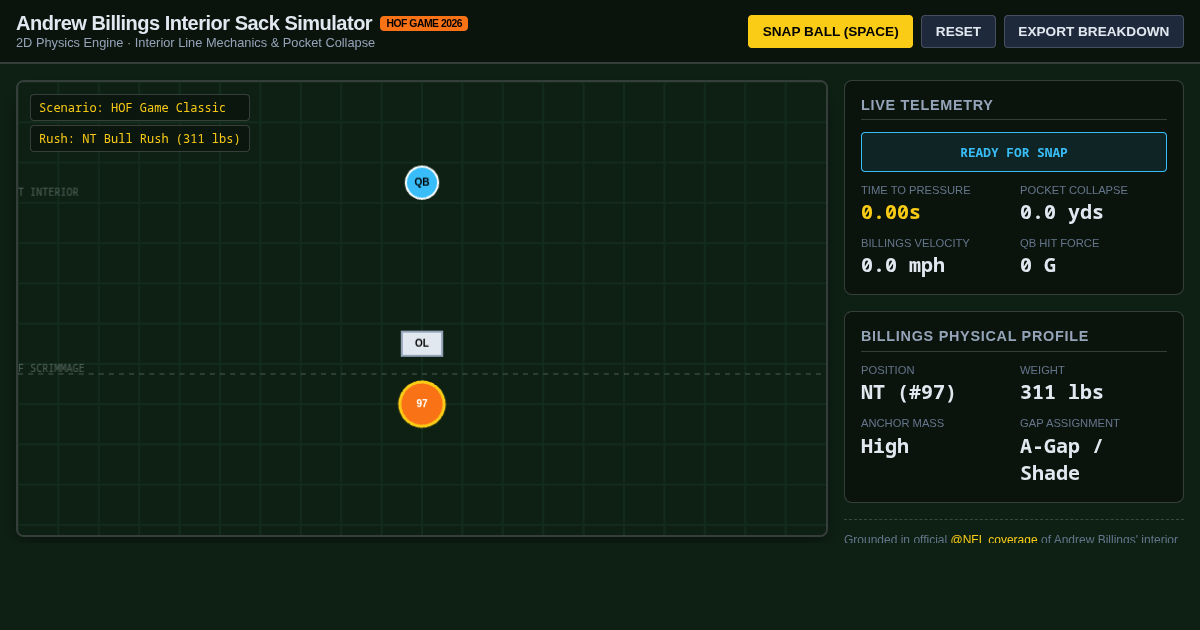
Task: Click the ANCHOR MASS label
Action: coord(902,423)
